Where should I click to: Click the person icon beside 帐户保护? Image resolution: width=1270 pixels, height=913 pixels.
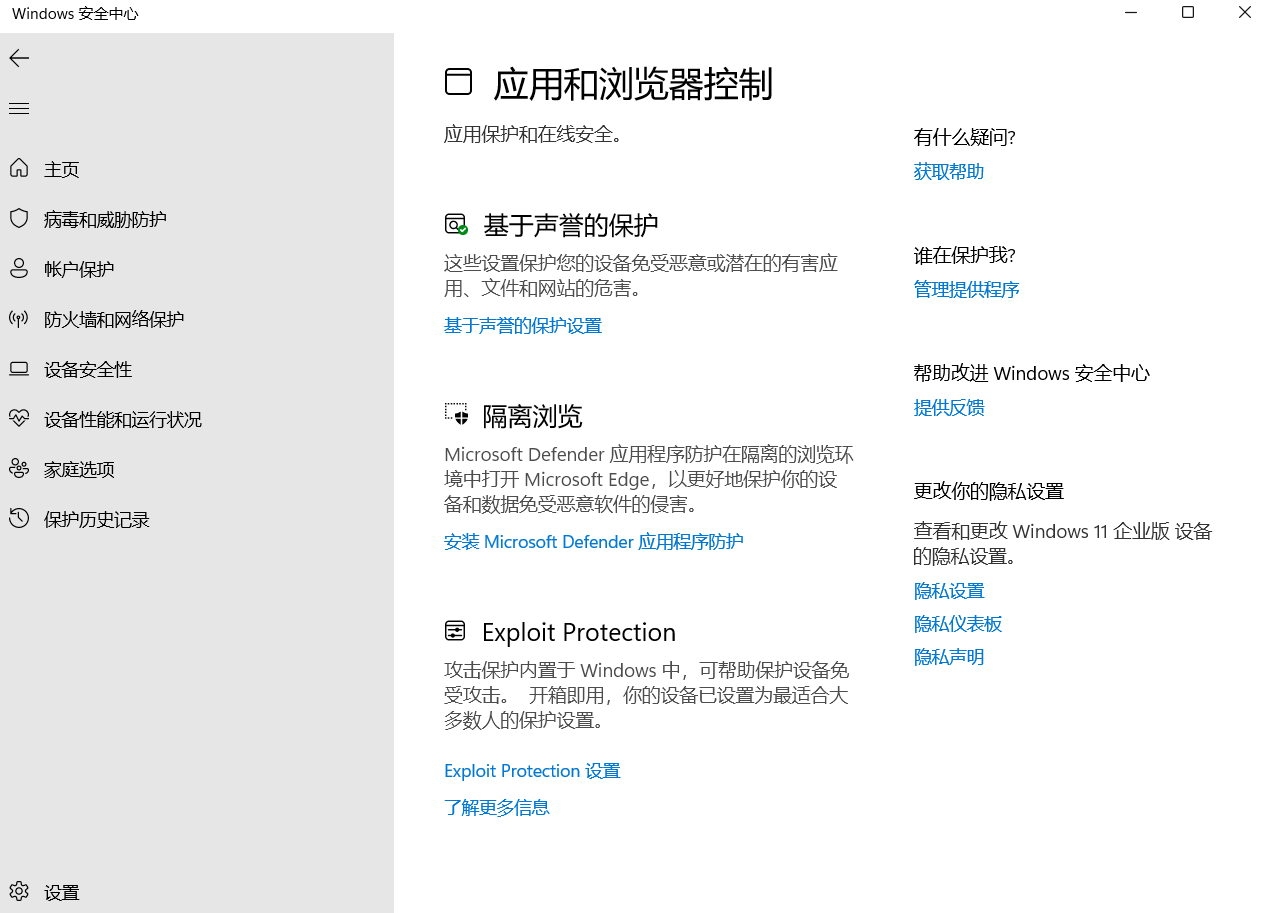[19, 268]
